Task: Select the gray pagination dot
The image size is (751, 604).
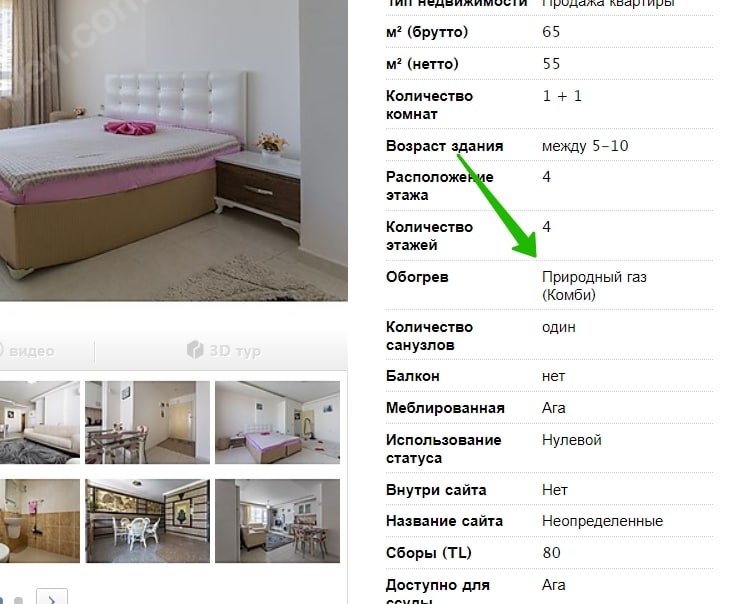Action: point(18,600)
